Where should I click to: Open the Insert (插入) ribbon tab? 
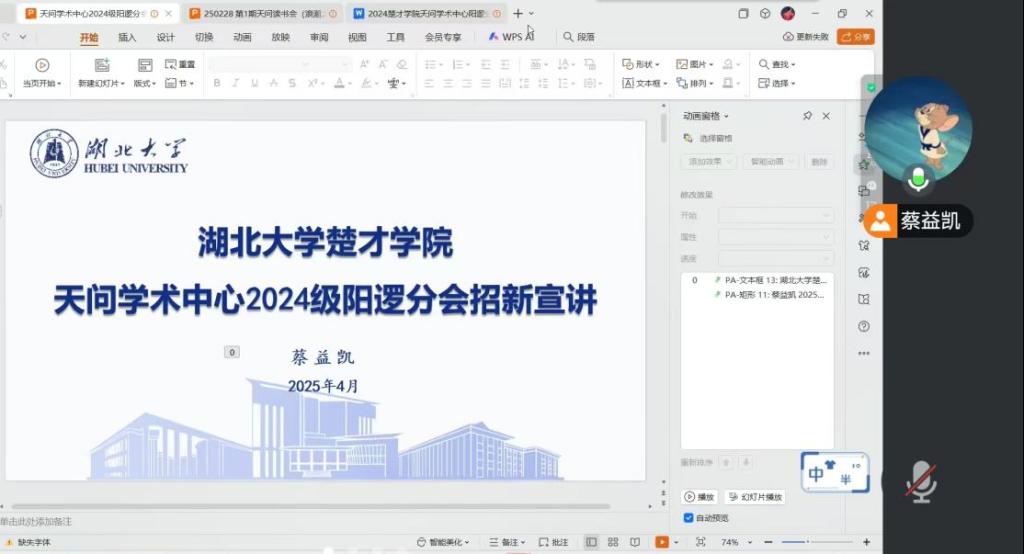pyautogui.click(x=127, y=37)
